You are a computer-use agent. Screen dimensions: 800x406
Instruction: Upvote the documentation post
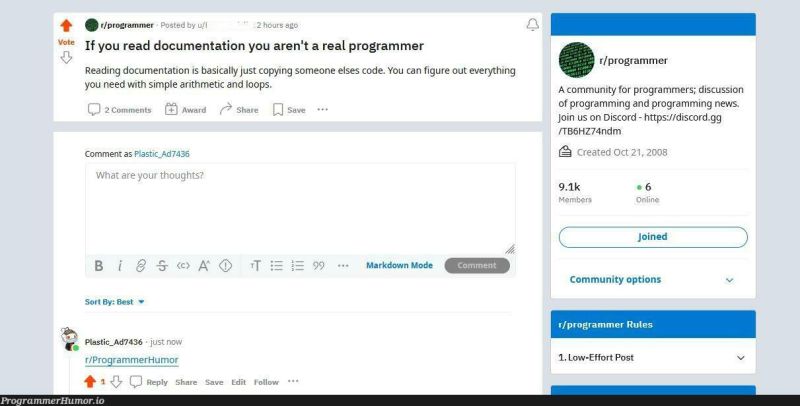coord(66,26)
